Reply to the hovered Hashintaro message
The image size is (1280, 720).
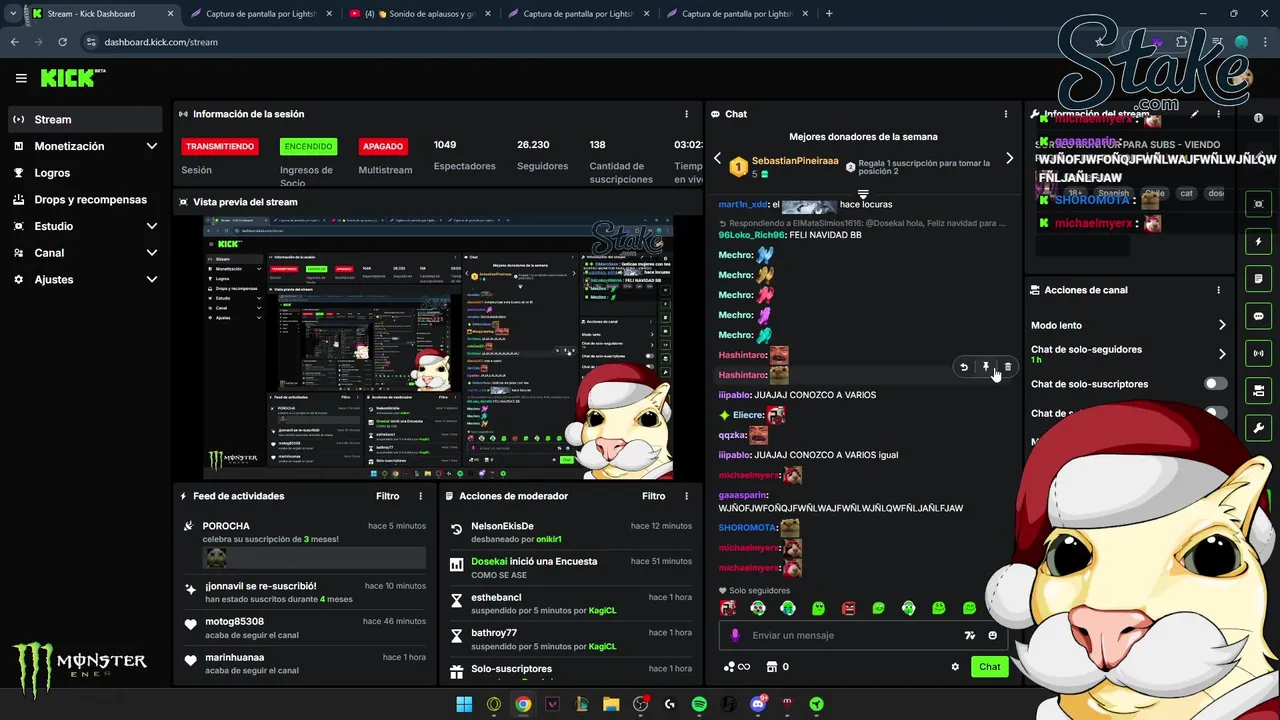tap(964, 367)
